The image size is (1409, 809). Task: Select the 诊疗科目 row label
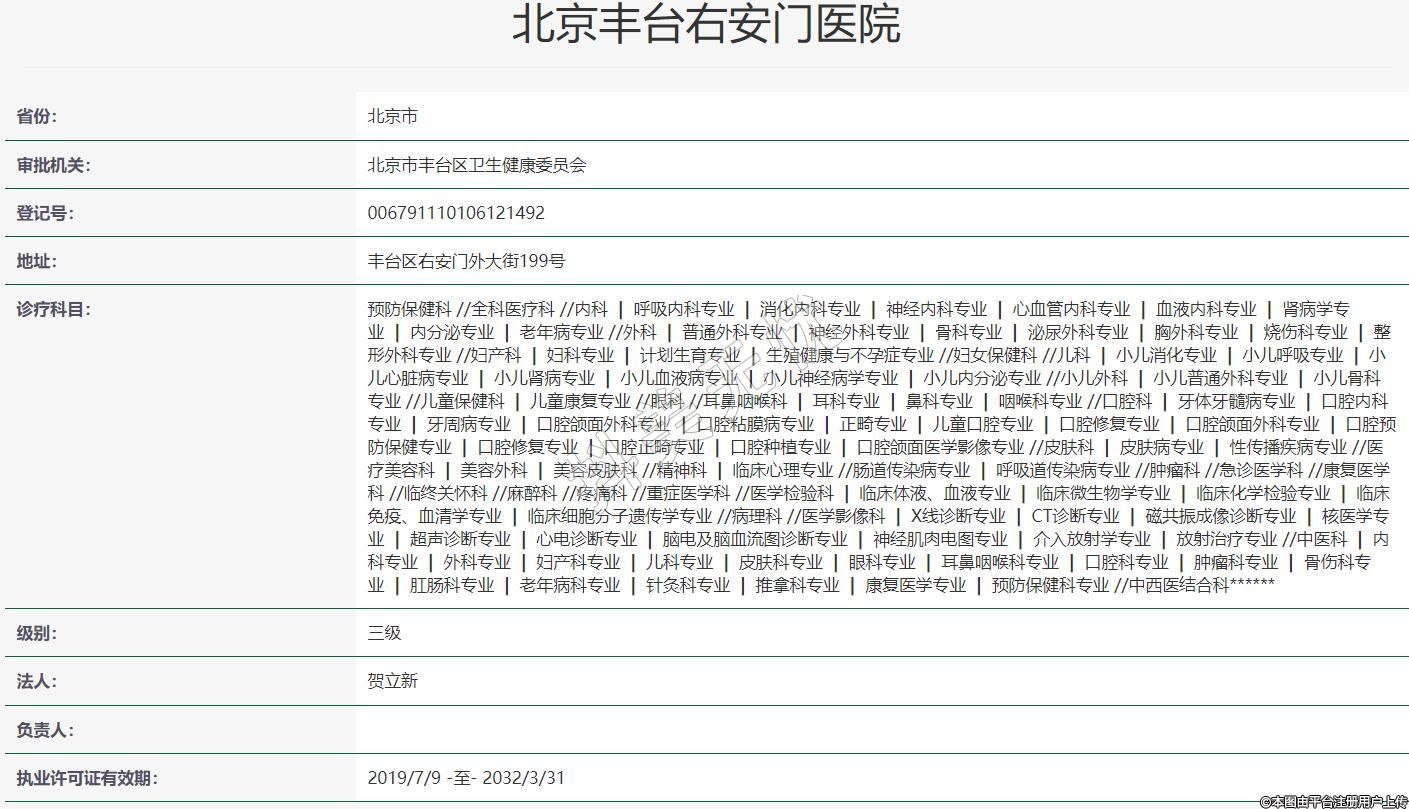(53, 309)
